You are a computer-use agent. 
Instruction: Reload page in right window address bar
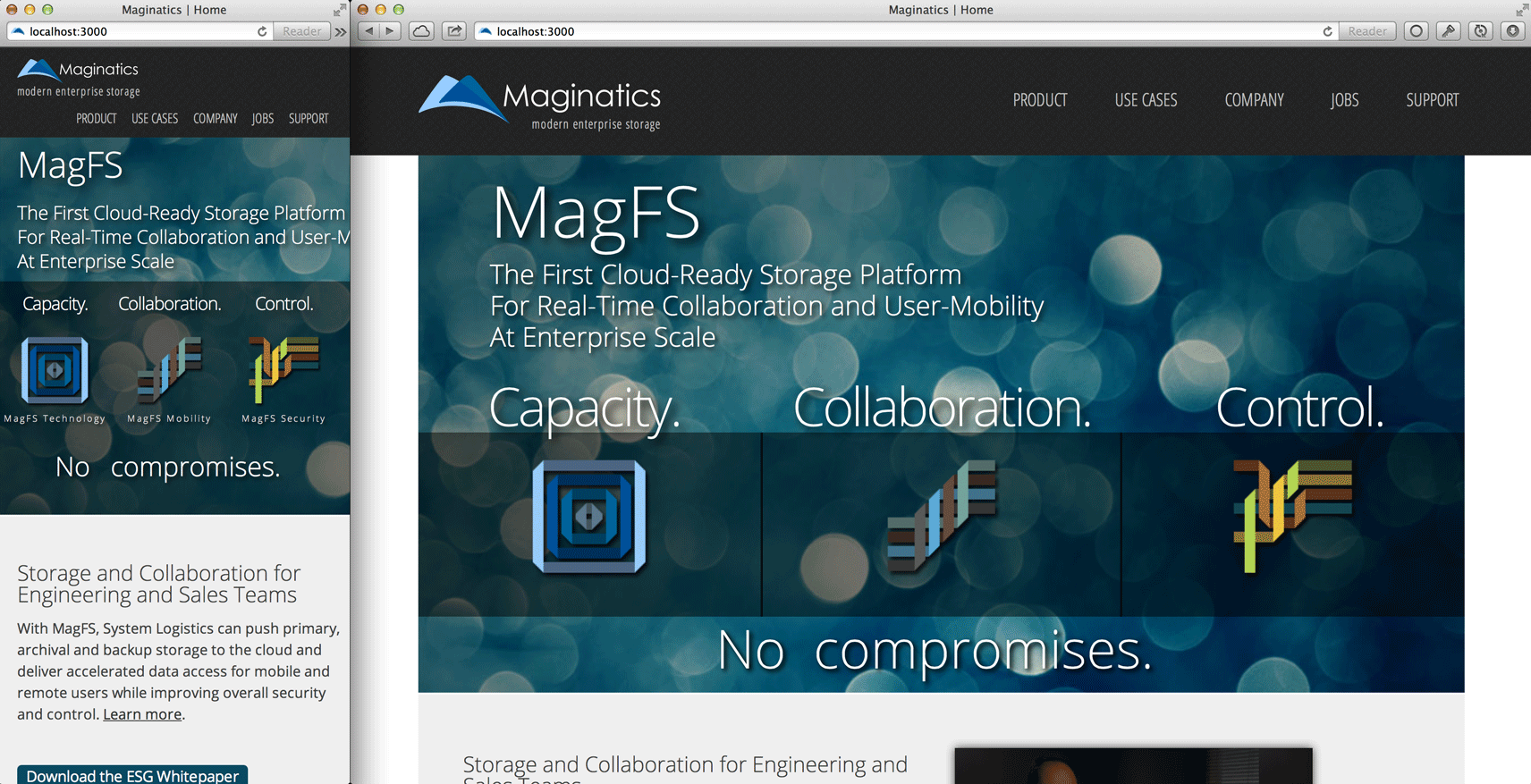(x=1328, y=31)
